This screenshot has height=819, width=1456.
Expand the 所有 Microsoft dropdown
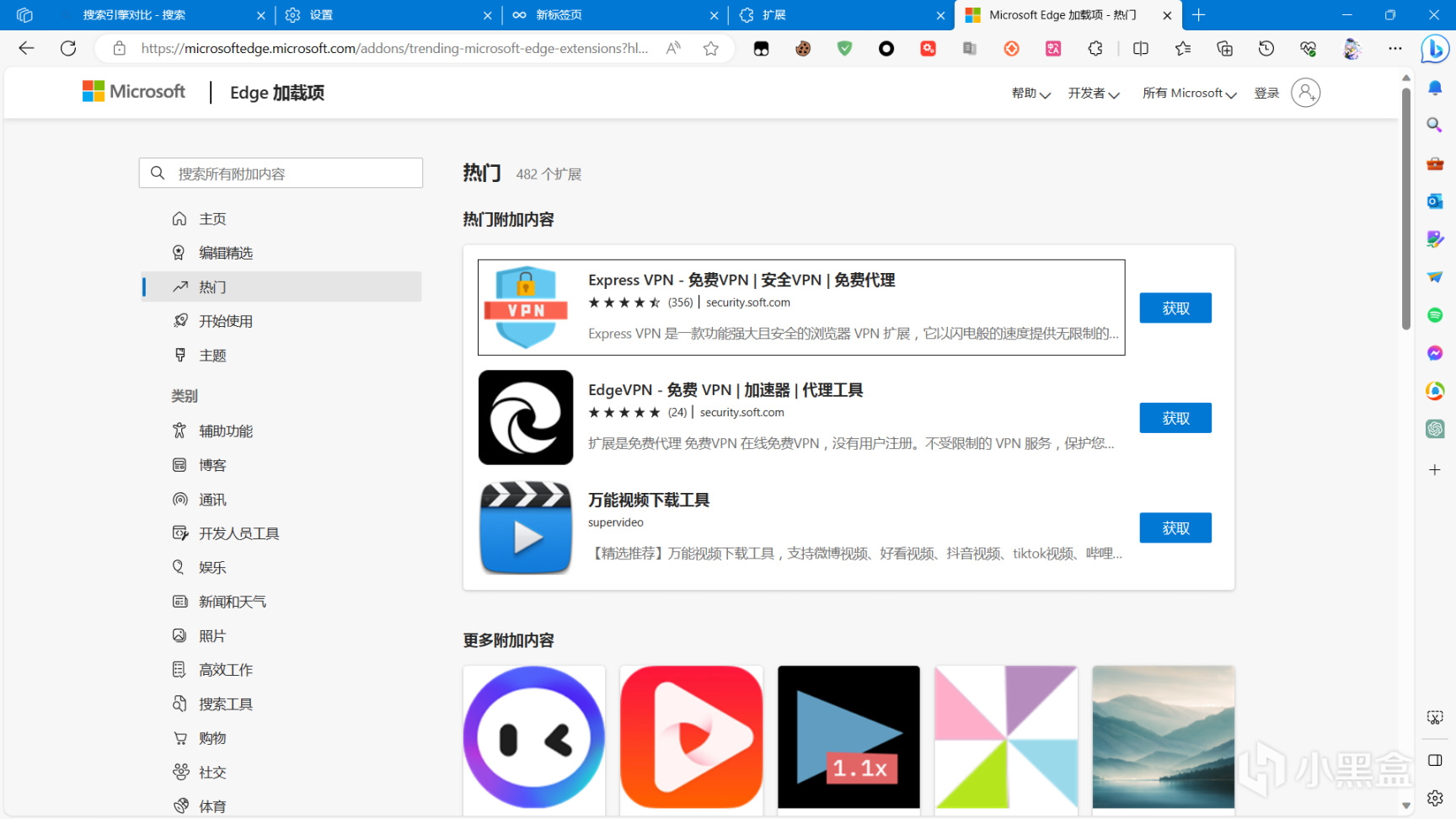point(1189,94)
